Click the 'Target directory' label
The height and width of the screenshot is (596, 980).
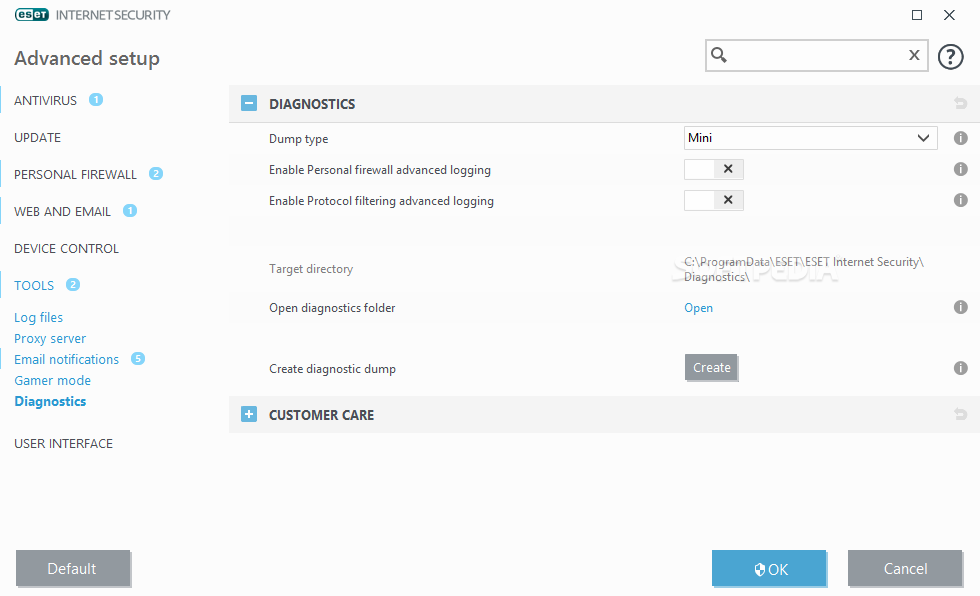click(x=311, y=269)
